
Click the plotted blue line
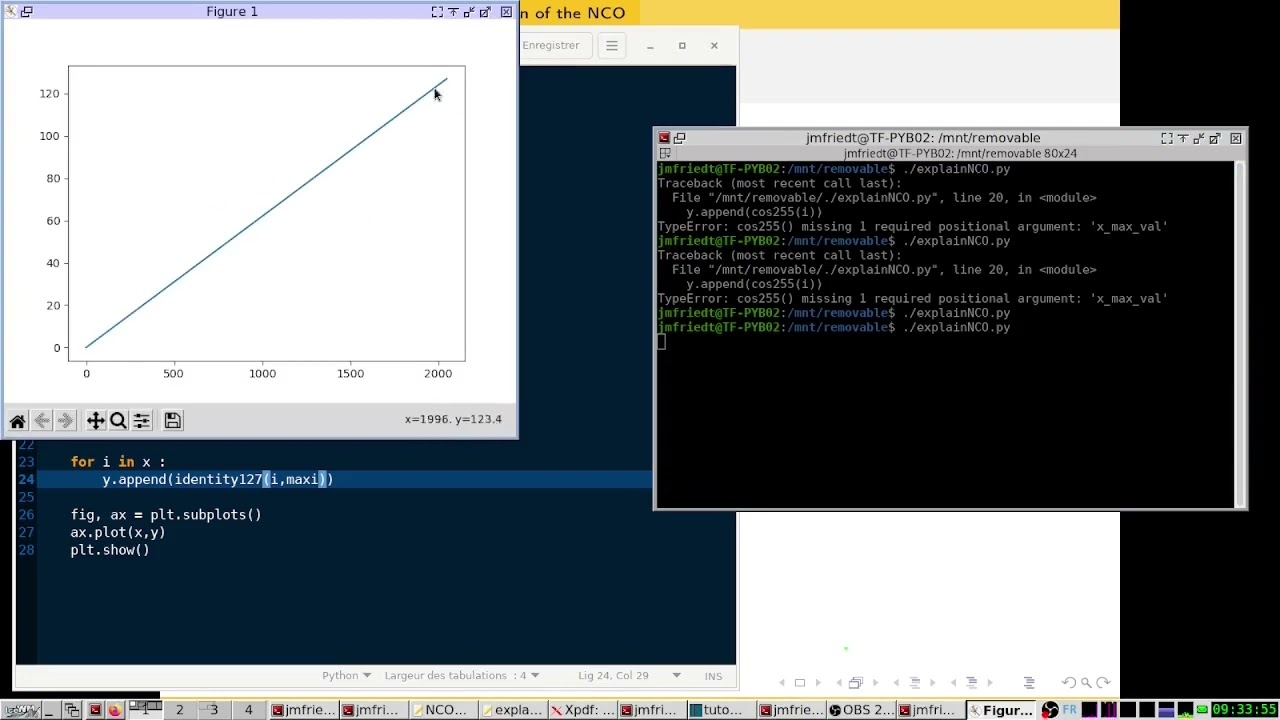[266, 213]
